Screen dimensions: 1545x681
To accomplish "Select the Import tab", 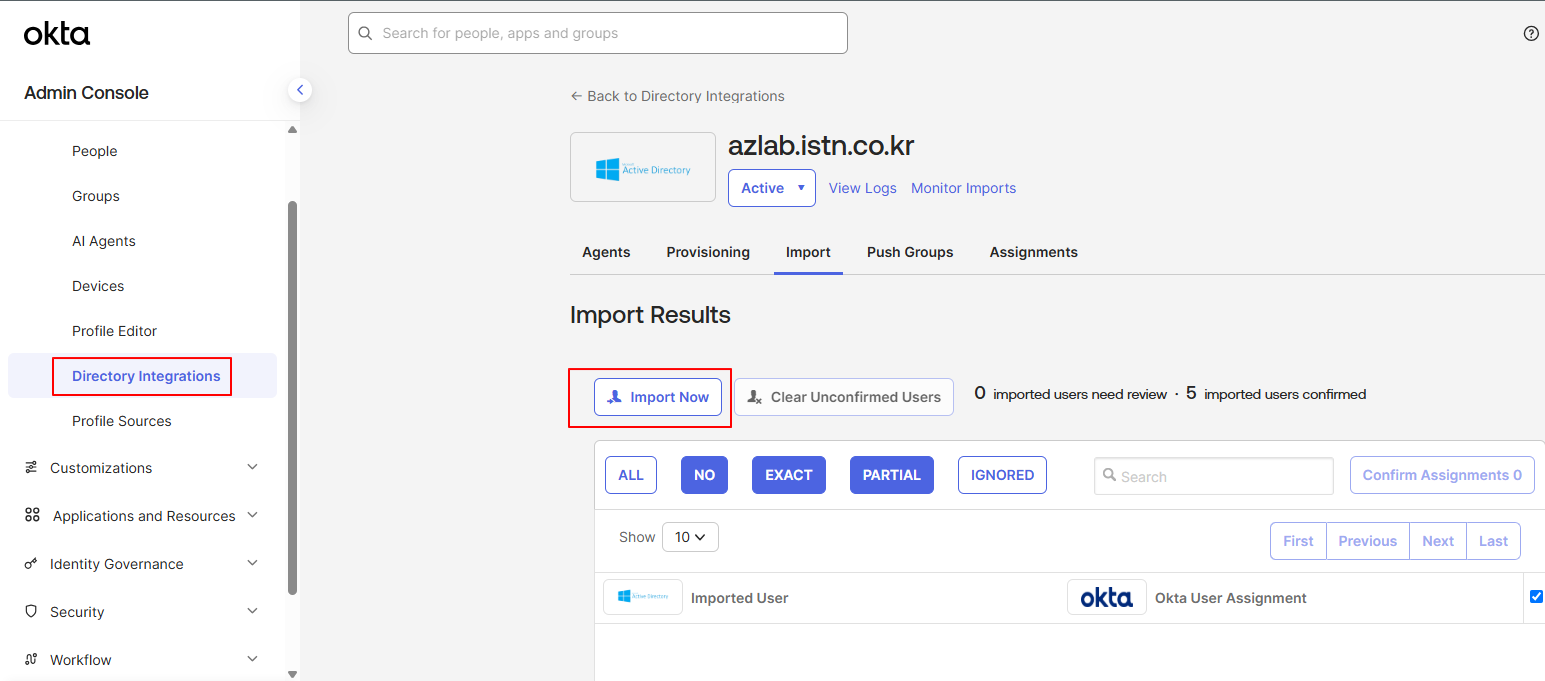I will click(808, 252).
